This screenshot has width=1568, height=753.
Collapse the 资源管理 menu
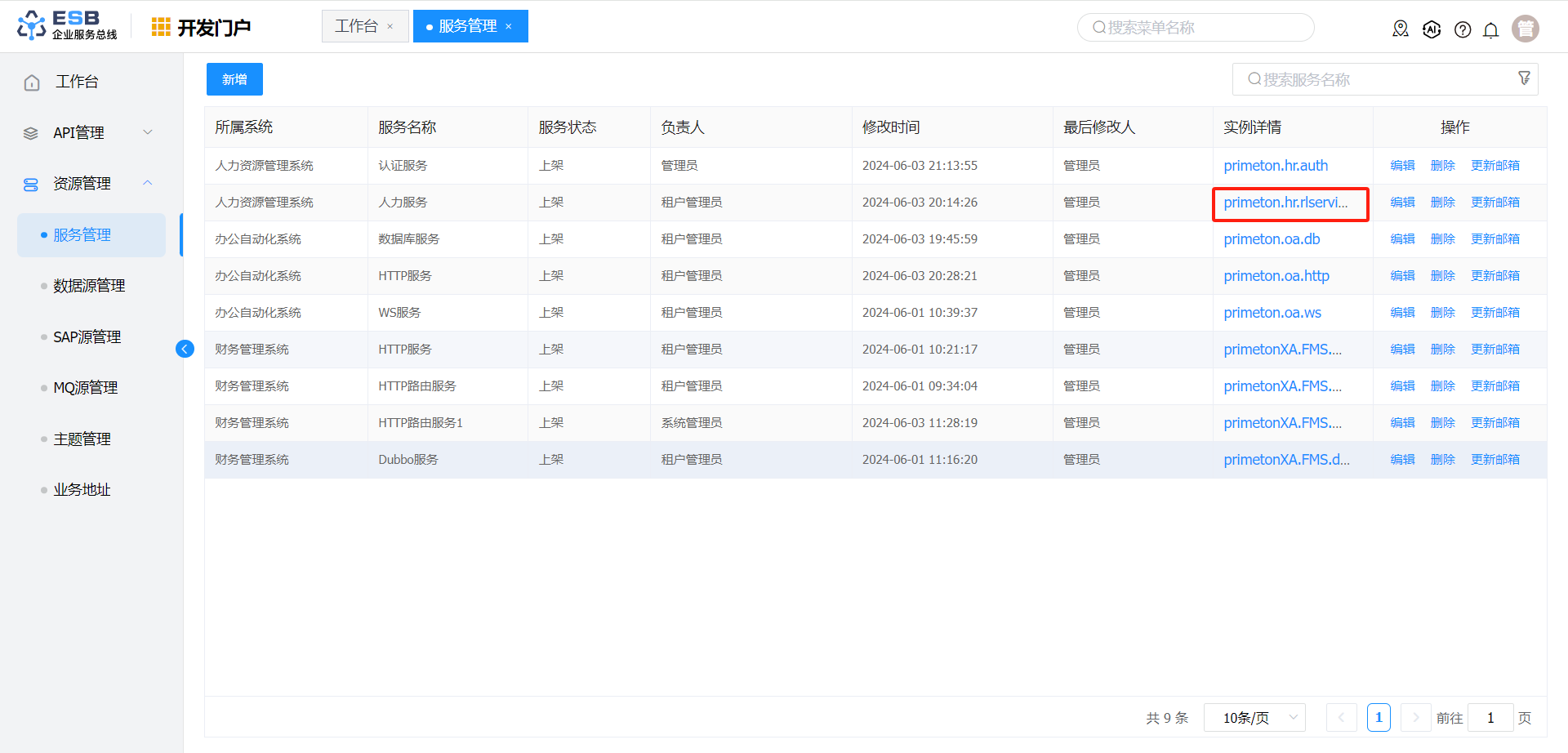tap(148, 183)
